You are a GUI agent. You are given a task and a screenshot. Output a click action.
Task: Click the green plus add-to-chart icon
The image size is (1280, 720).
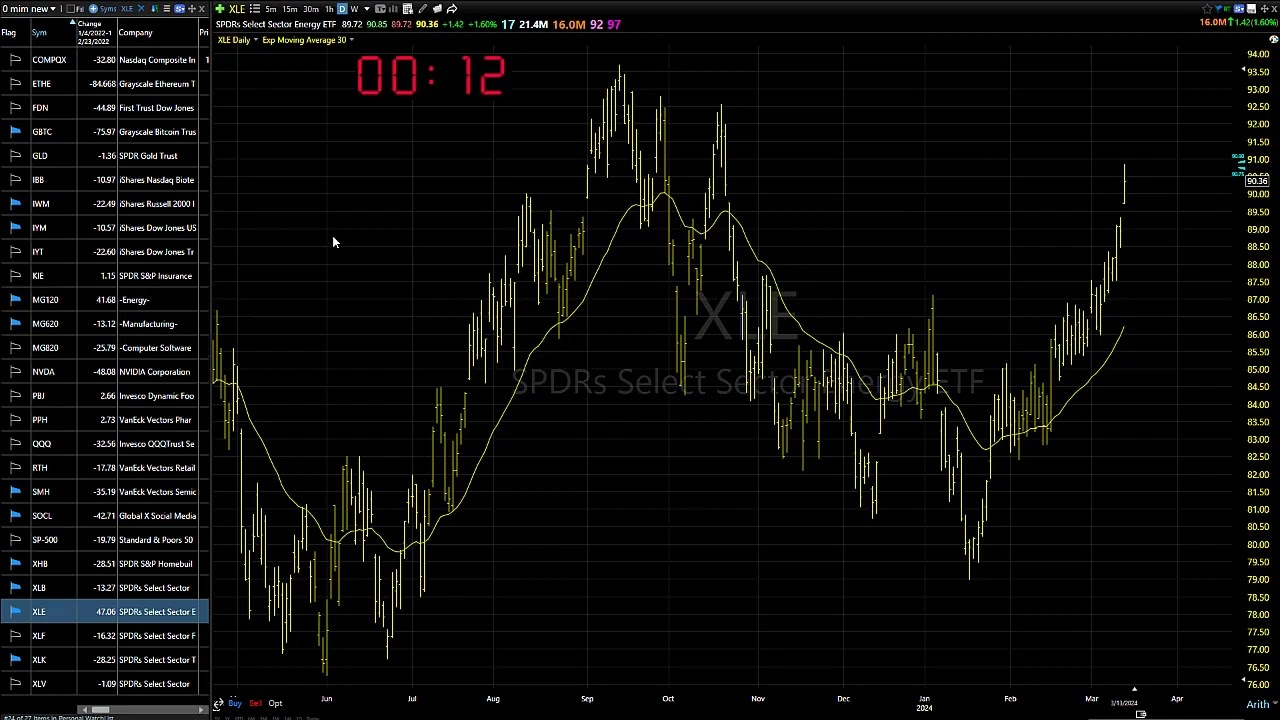[x=220, y=9]
